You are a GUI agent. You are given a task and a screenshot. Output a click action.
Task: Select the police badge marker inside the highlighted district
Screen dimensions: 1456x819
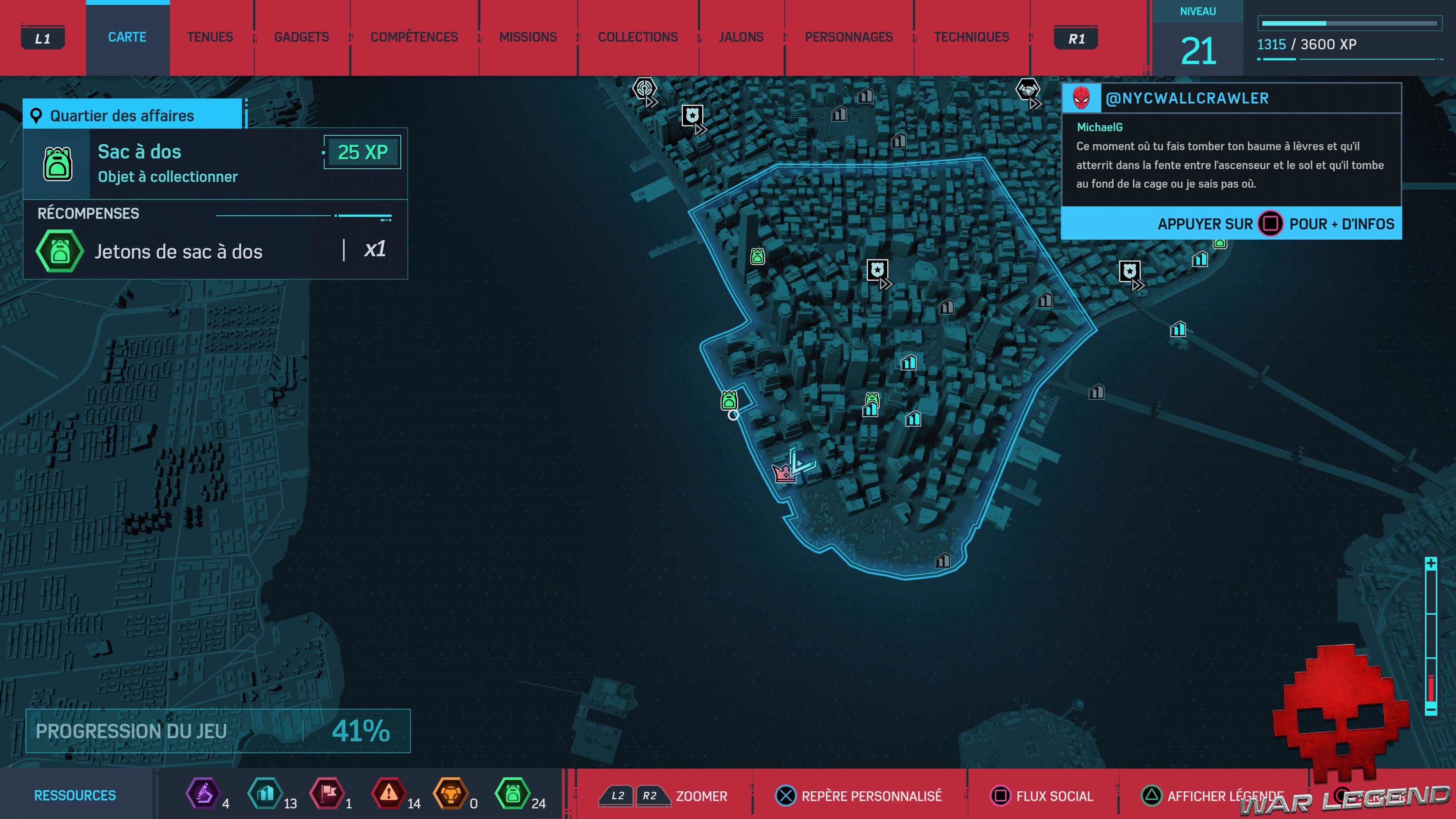pyautogui.click(x=877, y=271)
